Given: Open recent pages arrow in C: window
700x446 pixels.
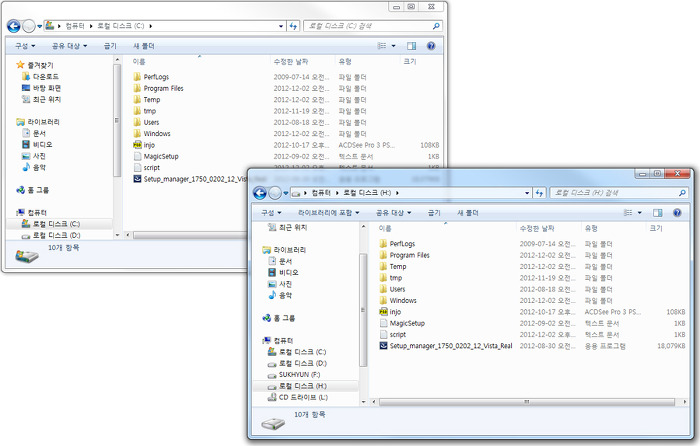Looking at the screenshot, I should coord(39,26).
